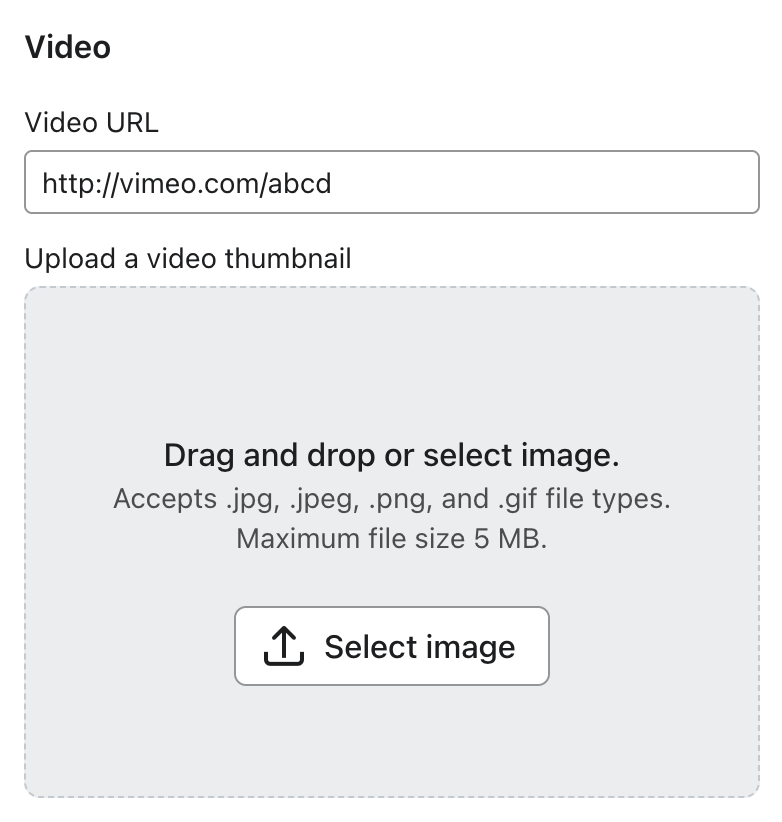
Task: Click the Maximum file size 5 MB text
Action: coord(391,539)
